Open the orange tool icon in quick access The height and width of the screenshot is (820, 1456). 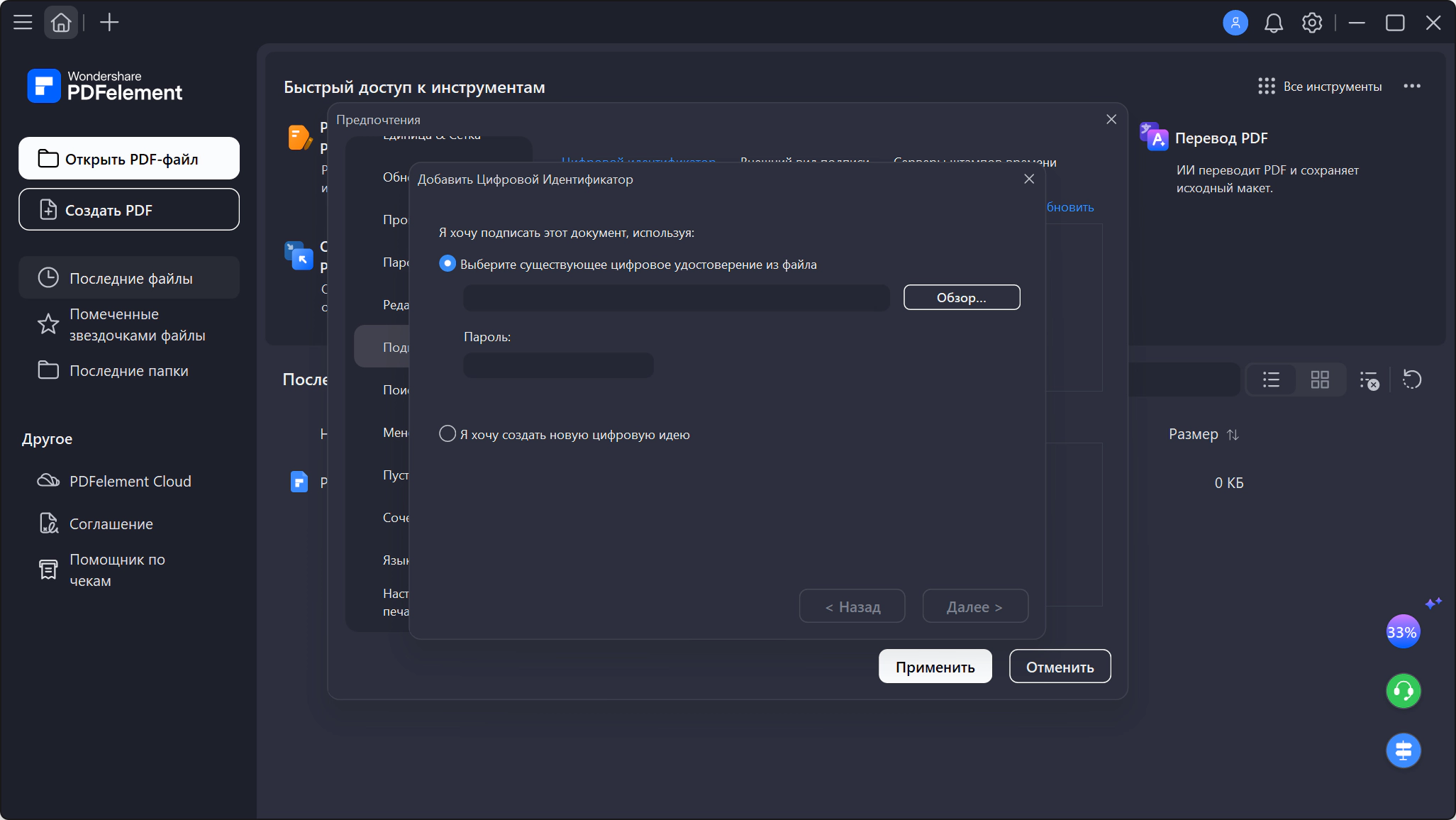click(299, 138)
